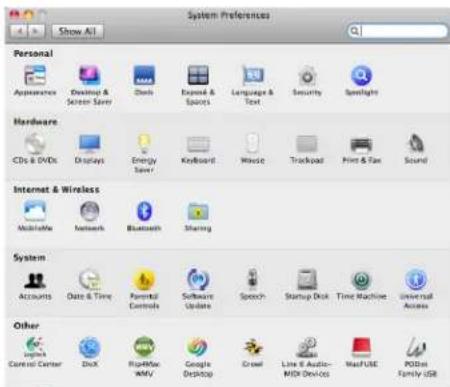
Task: Click the Show All button
Action: point(77,31)
